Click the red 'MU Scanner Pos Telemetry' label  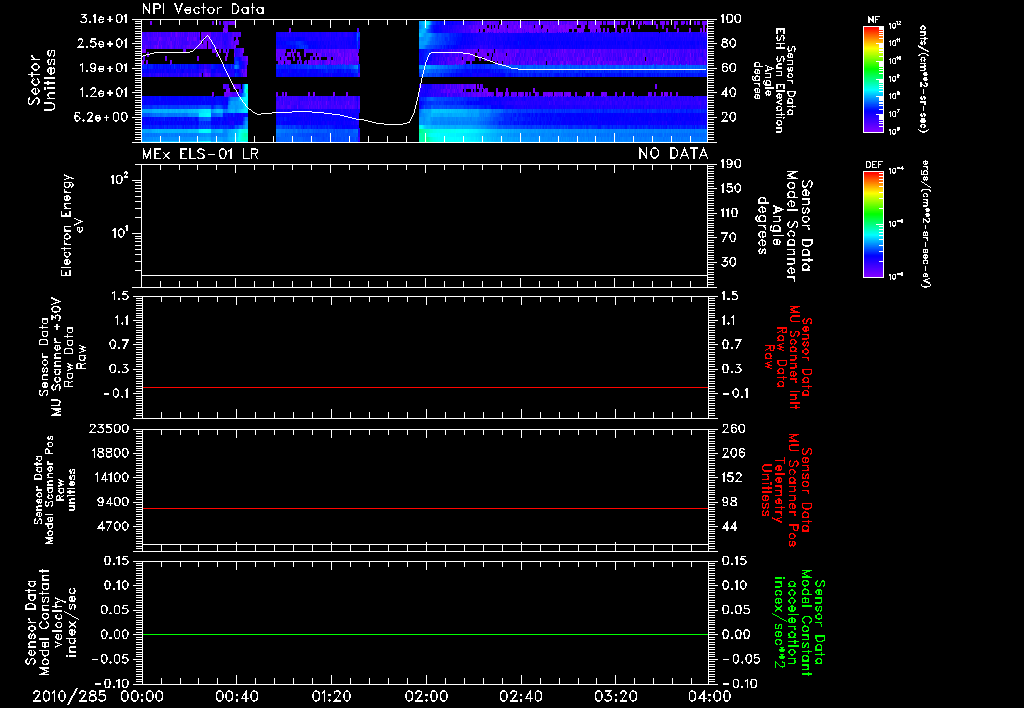pos(785,490)
